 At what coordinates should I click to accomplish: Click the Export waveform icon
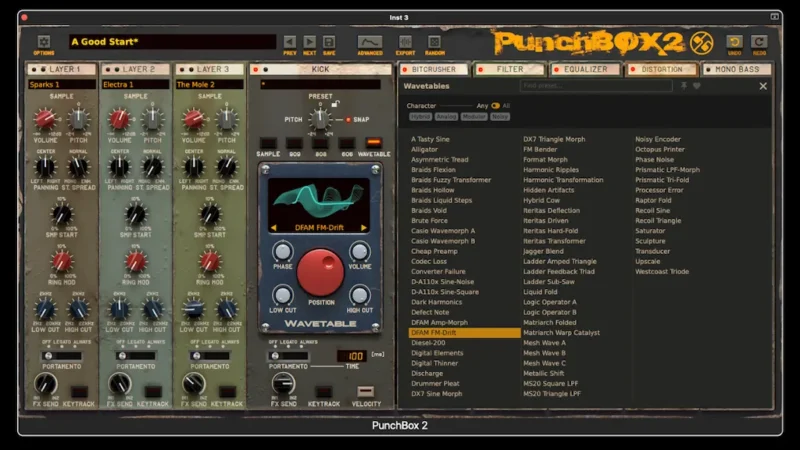point(405,42)
